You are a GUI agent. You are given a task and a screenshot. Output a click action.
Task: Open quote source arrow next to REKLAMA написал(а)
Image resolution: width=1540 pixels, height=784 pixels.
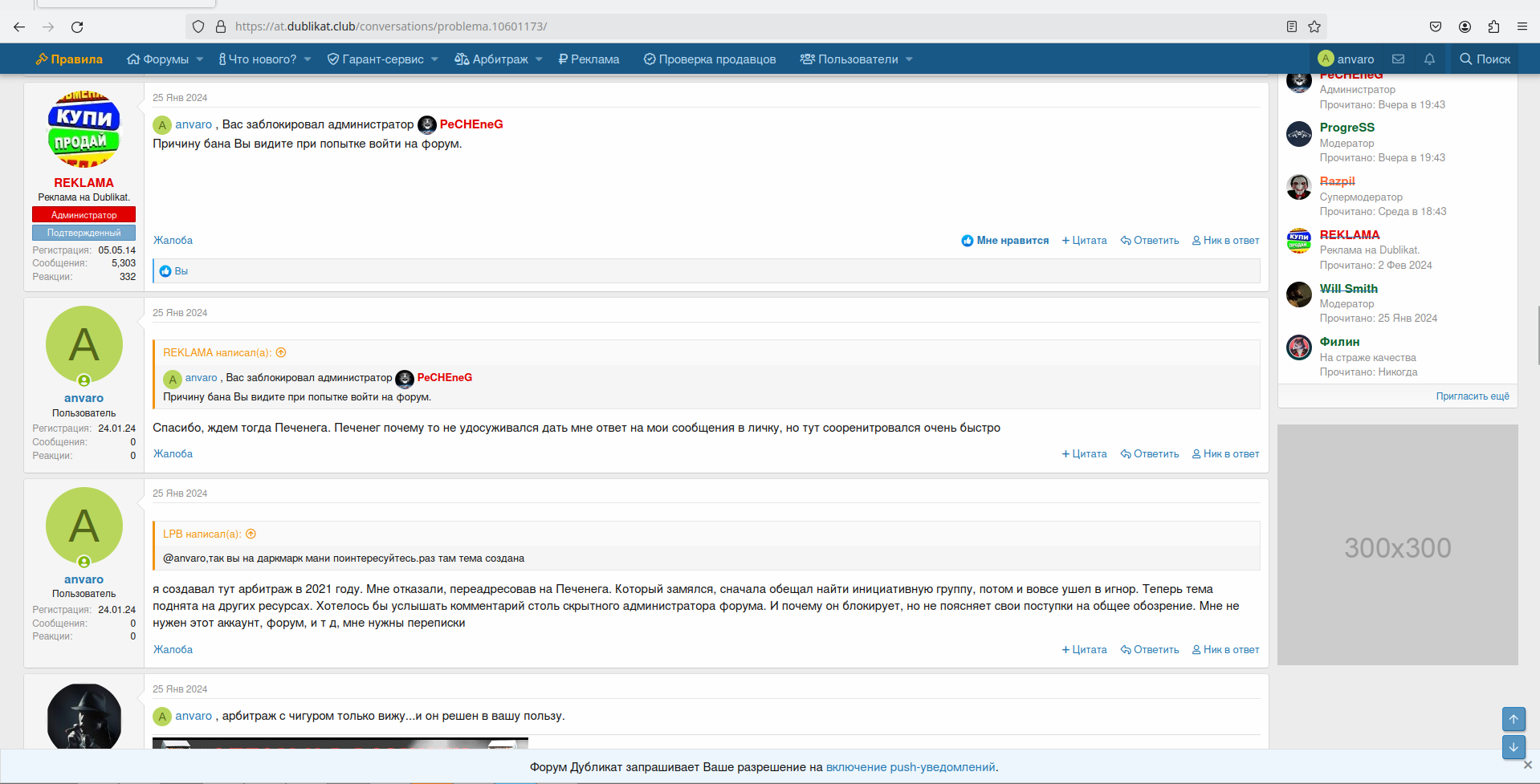click(x=281, y=352)
